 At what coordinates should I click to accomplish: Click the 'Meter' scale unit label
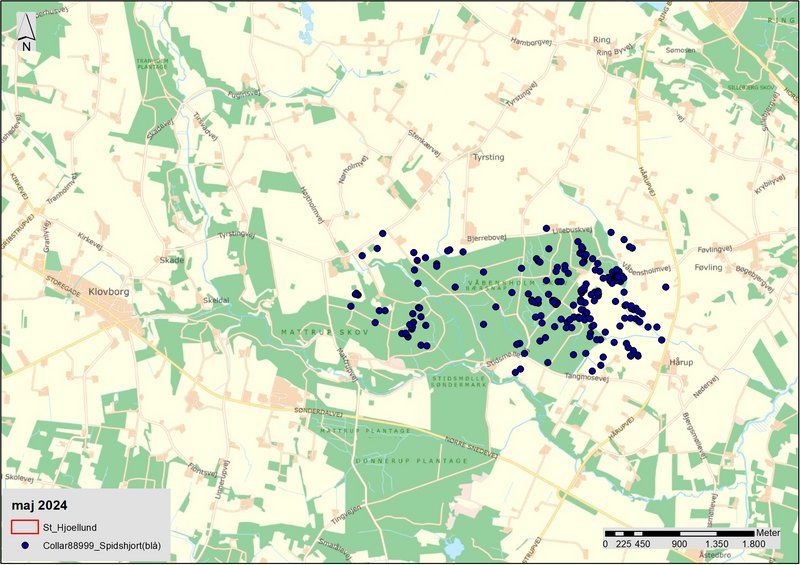[x=768, y=531]
